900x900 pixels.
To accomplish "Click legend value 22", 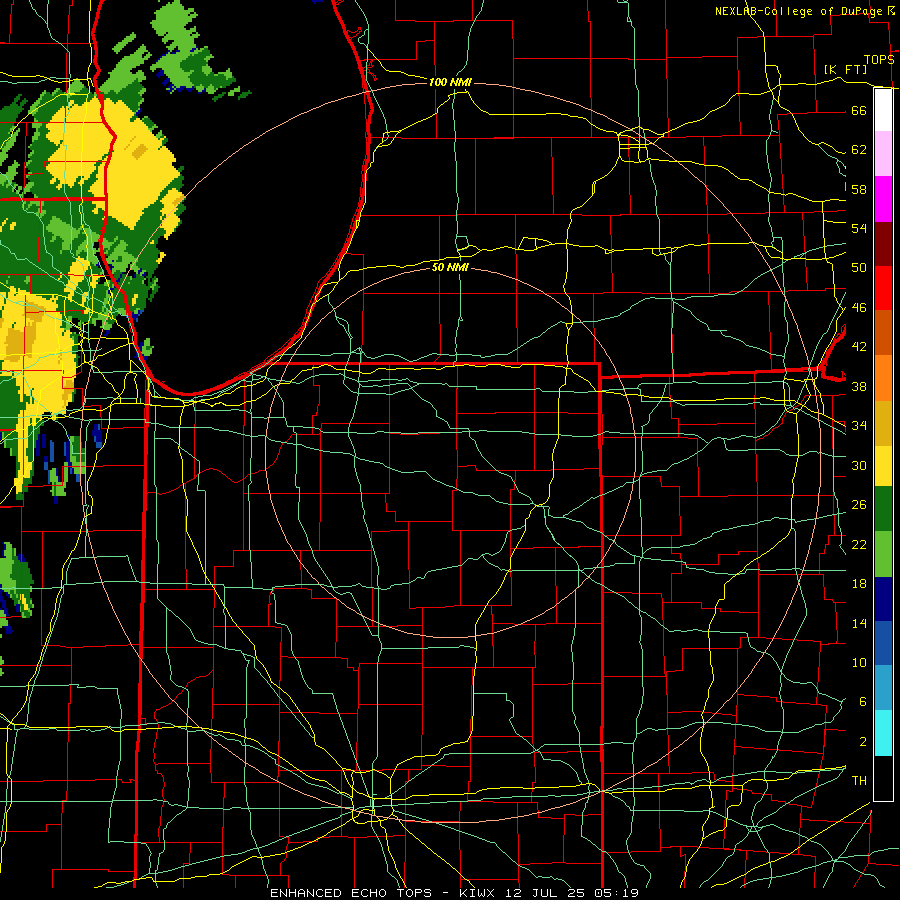I will (x=859, y=544).
